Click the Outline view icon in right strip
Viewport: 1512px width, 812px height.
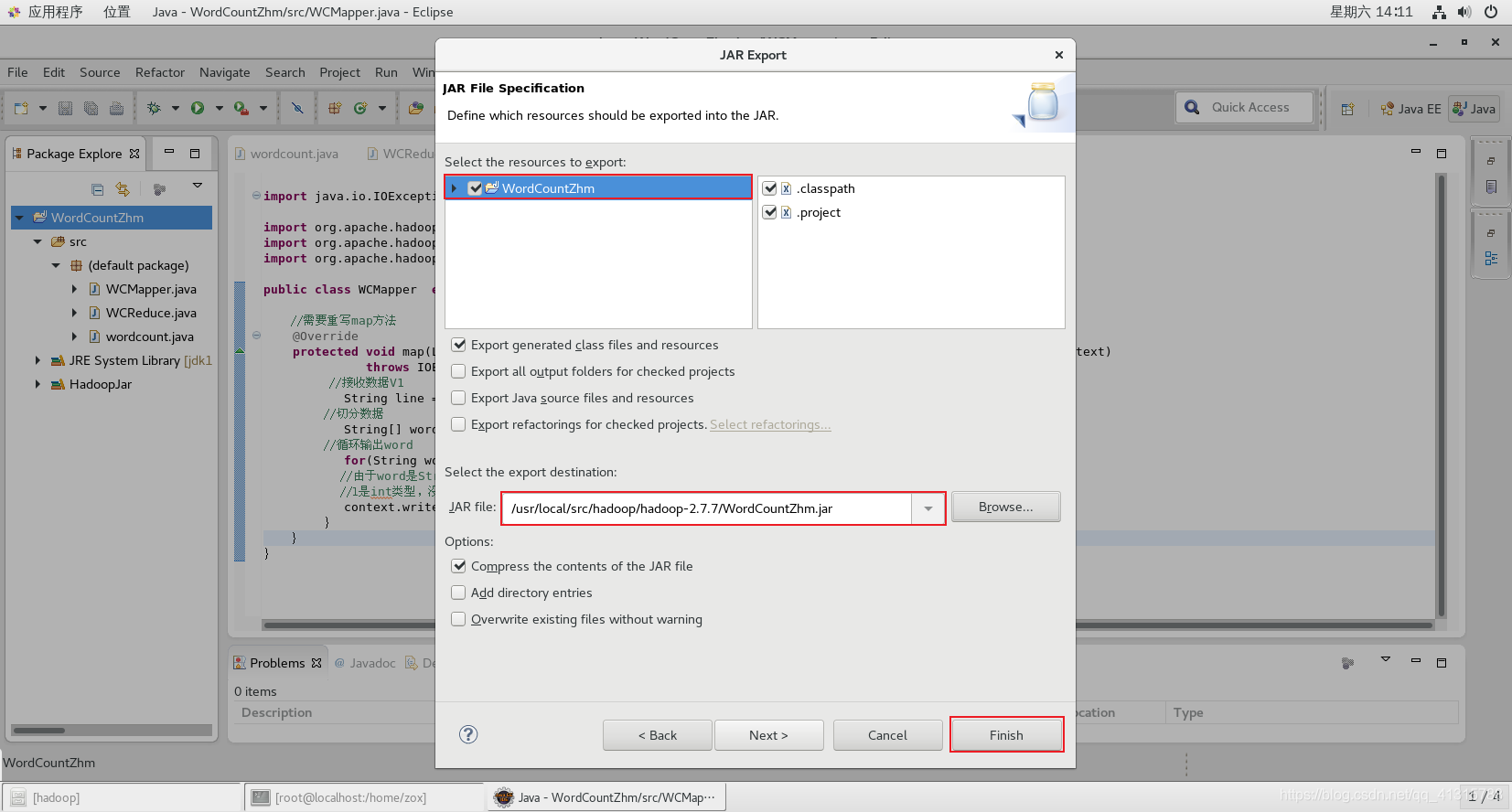tap(1491, 259)
